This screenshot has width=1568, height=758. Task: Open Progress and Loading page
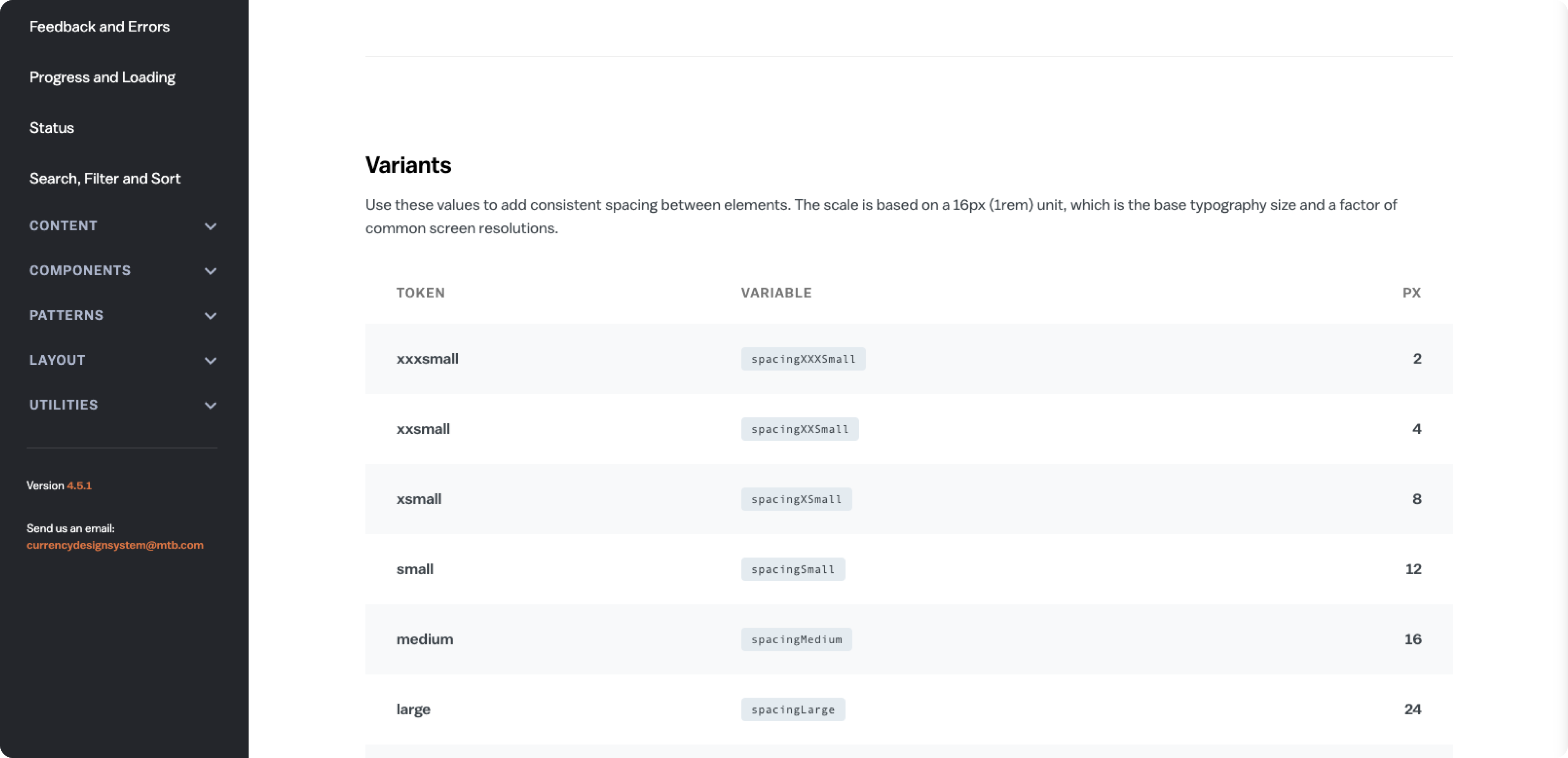tap(102, 77)
